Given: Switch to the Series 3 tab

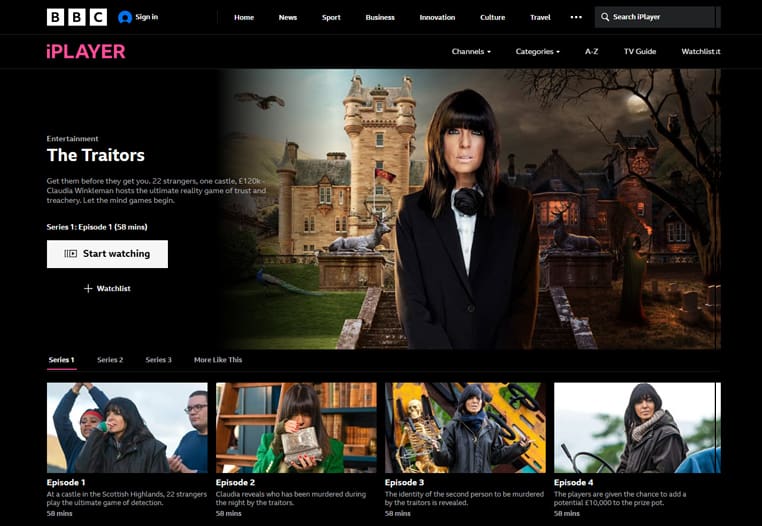Looking at the screenshot, I should click(158, 360).
